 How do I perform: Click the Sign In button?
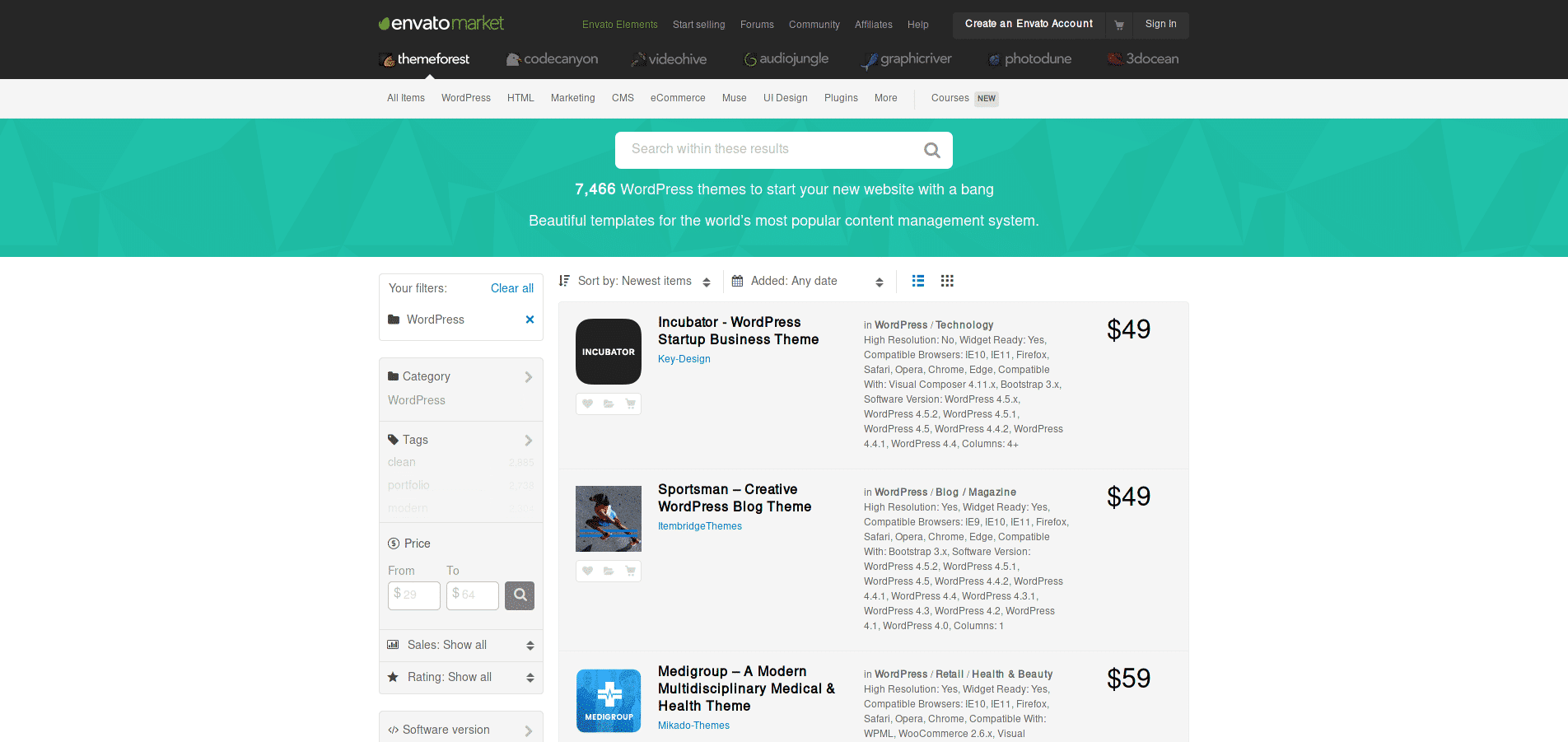1160,25
